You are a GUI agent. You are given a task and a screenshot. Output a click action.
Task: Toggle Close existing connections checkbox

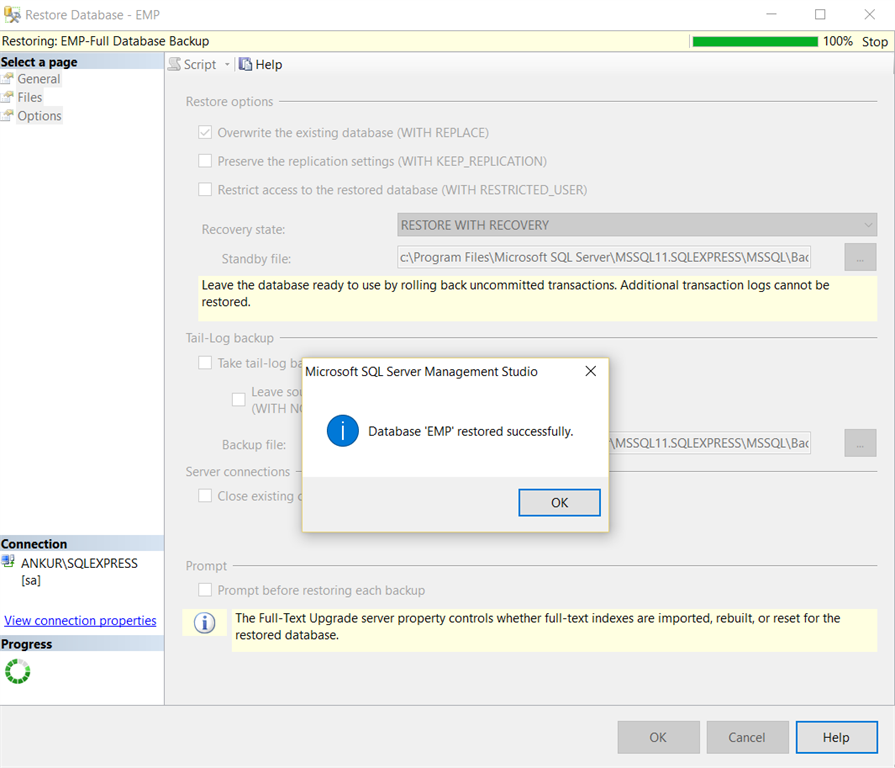[205, 495]
